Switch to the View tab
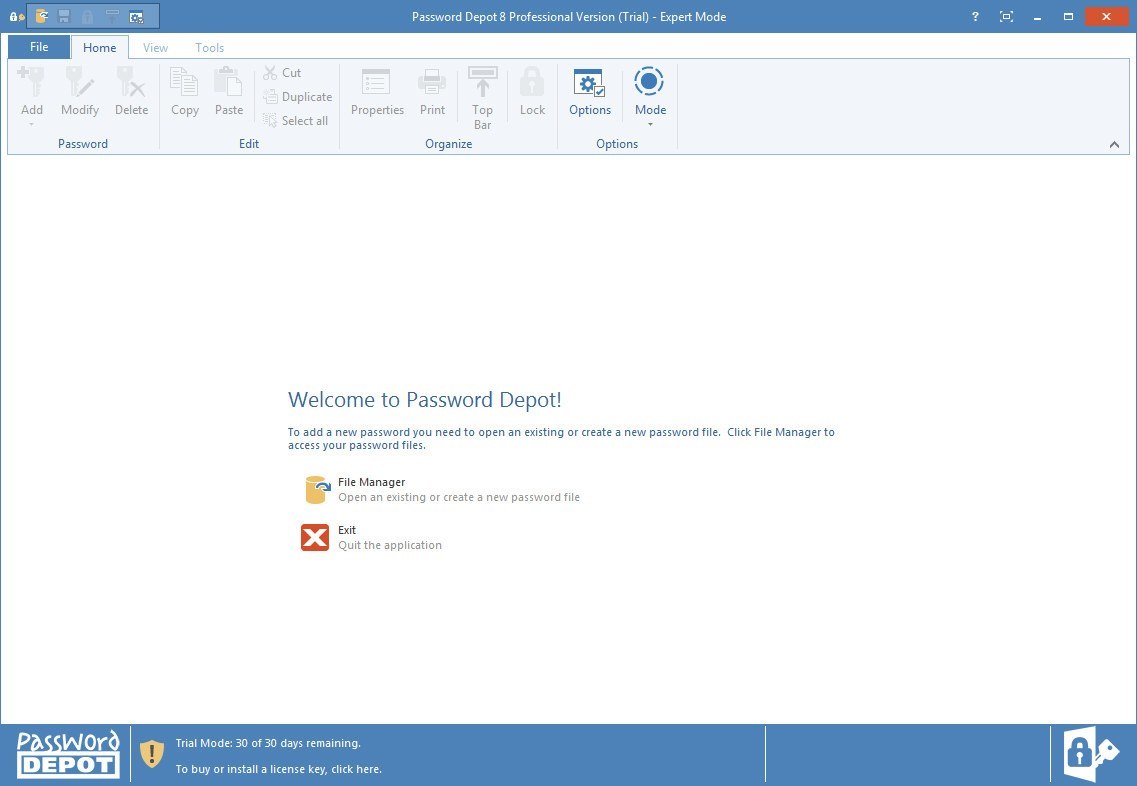Viewport: 1137px width, 786px height. pos(155,47)
